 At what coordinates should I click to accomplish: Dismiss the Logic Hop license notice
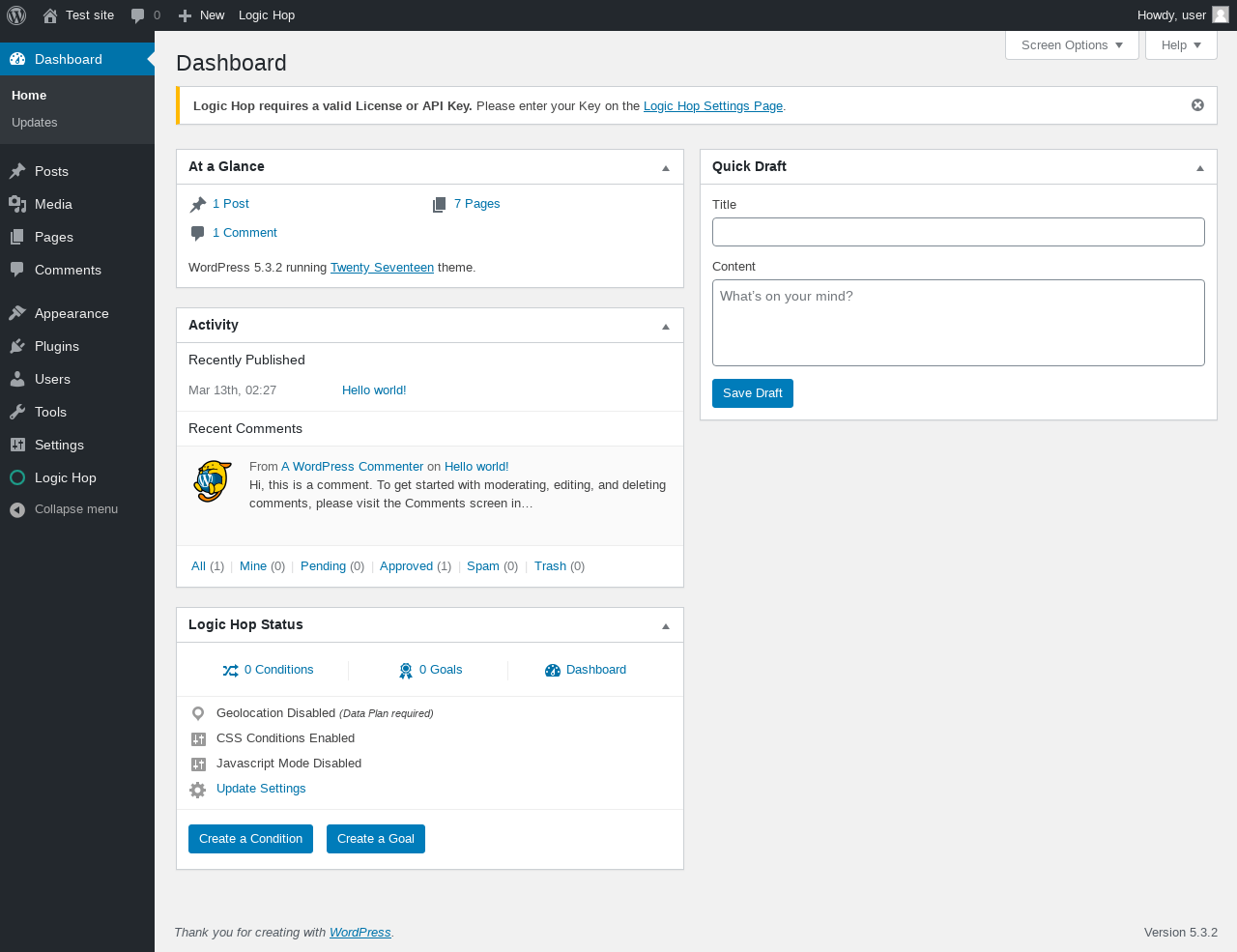(1197, 105)
